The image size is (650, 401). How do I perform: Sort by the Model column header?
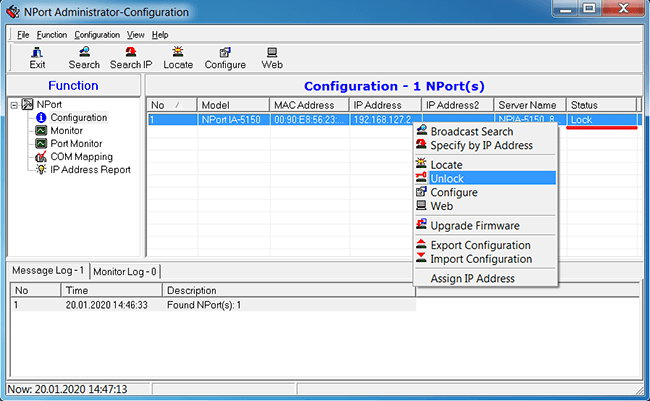tap(233, 105)
